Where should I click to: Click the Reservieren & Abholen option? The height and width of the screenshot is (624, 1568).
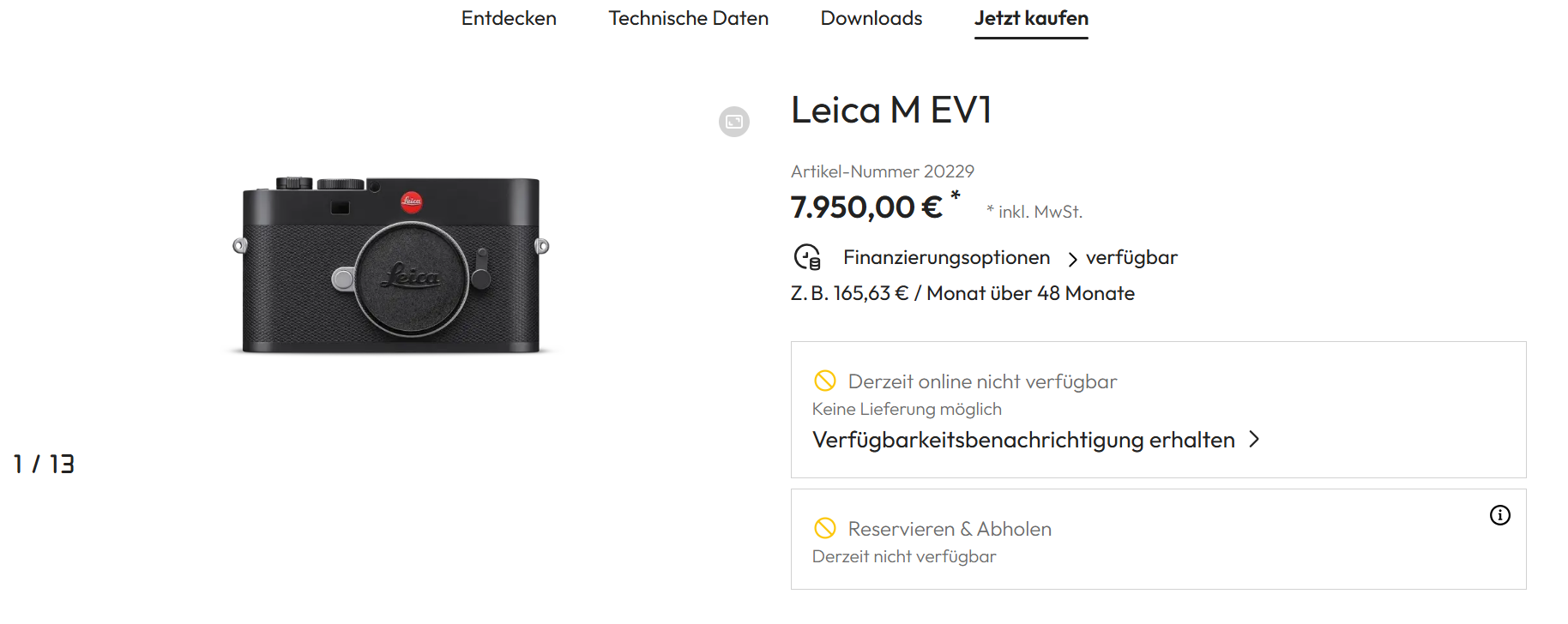950,529
